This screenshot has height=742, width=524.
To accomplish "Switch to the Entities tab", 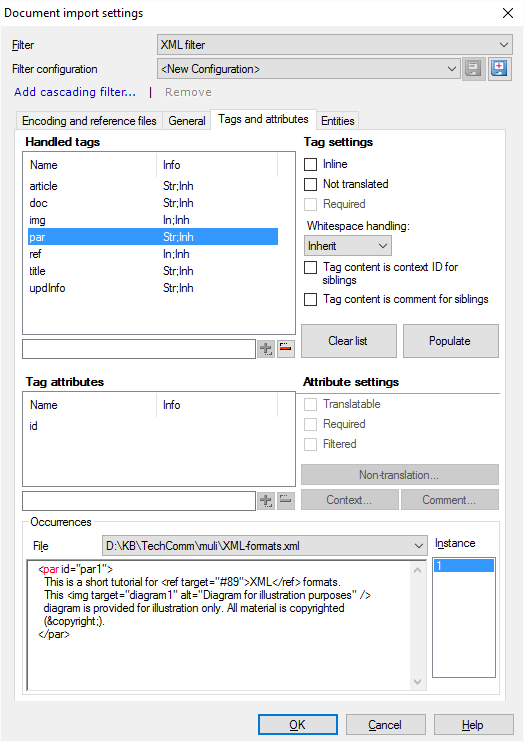I will 337,121.
